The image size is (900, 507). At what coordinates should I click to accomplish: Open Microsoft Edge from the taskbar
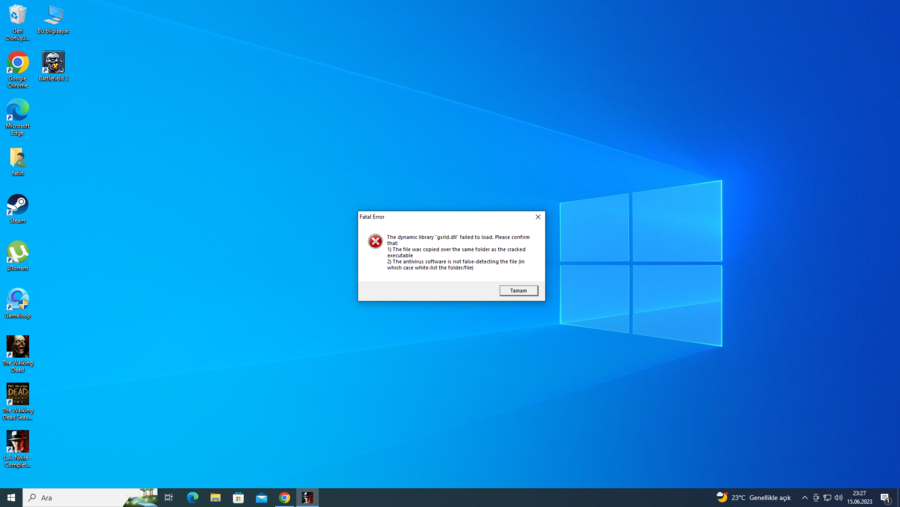(192, 498)
